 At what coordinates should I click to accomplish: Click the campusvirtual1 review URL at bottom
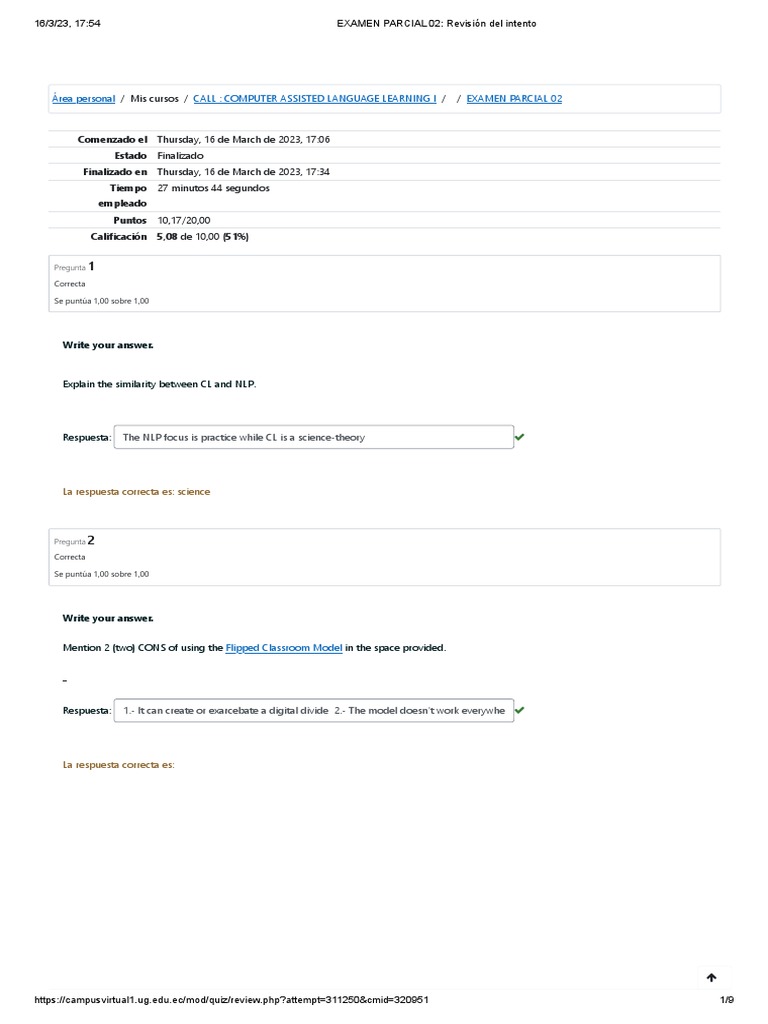click(x=233, y=1000)
